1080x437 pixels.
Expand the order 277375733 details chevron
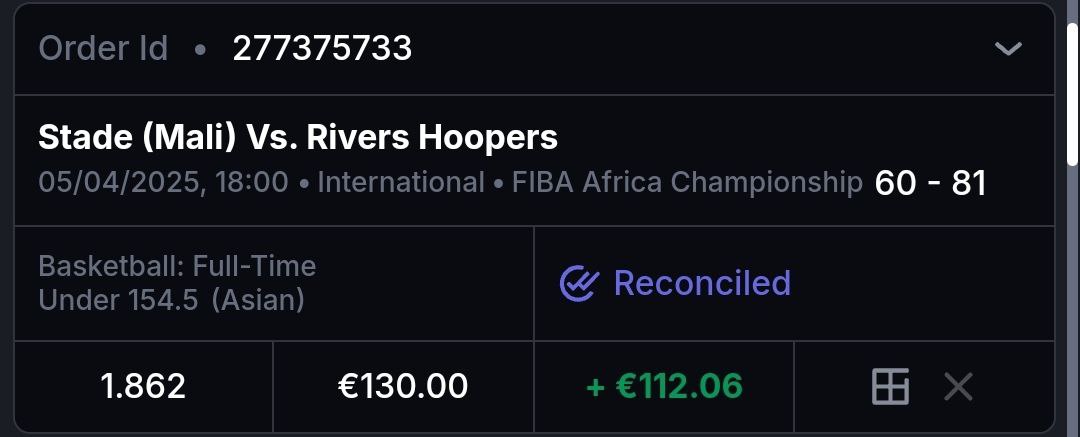pos(1008,48)
